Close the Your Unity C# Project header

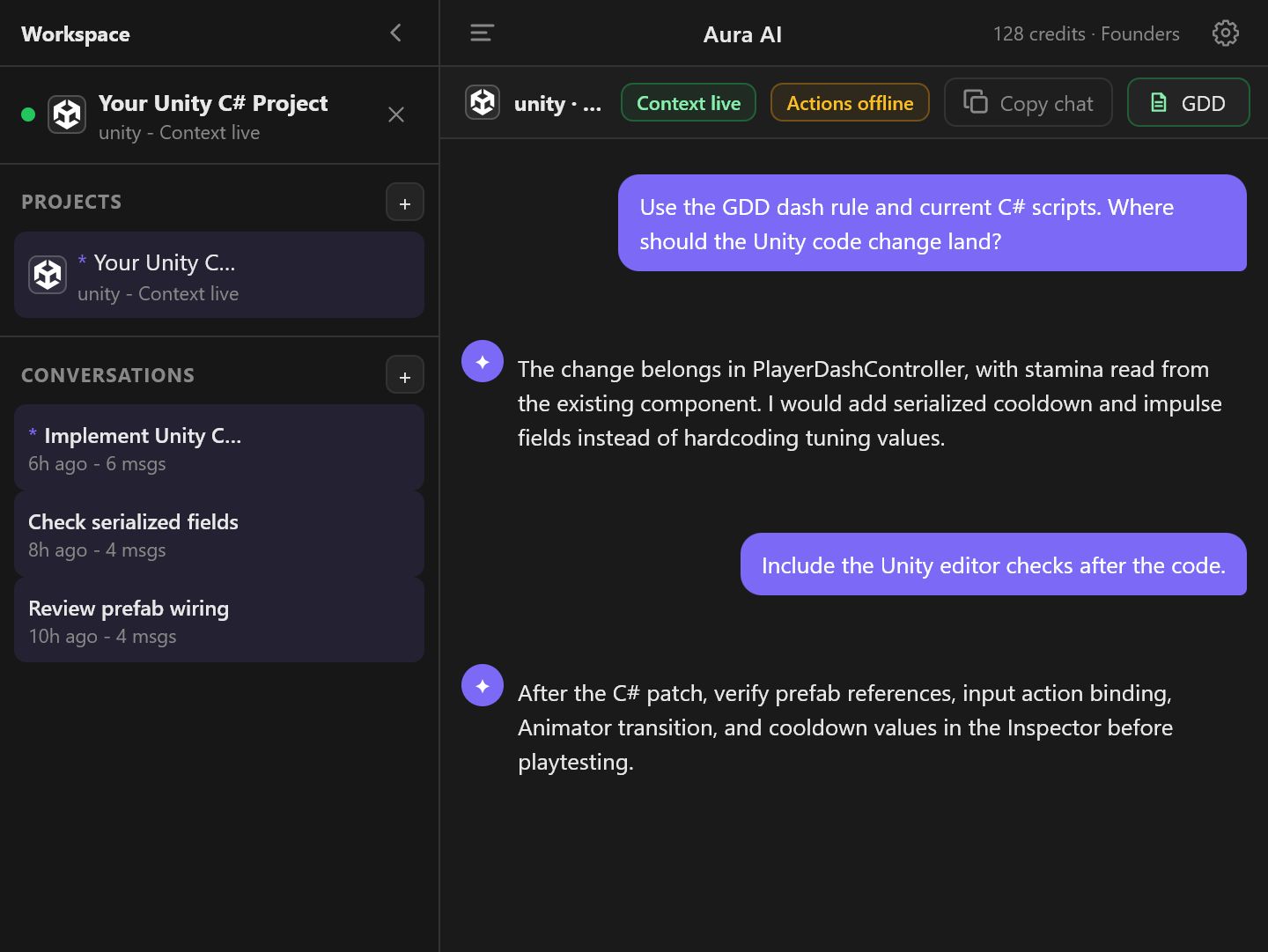pyautogui.click(x=396, y=114)
